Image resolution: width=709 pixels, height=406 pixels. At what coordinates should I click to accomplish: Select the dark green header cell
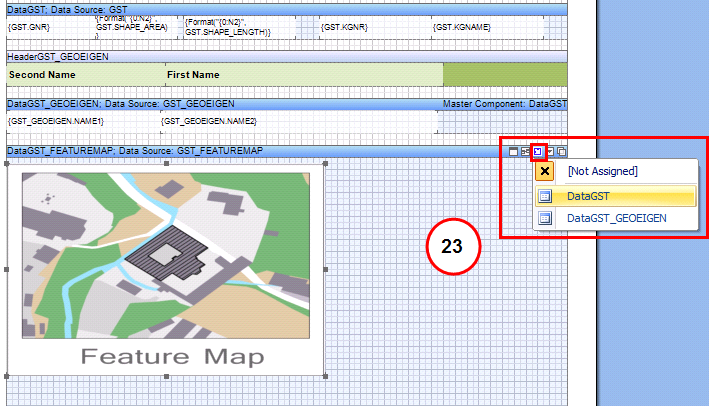tap(505, 75)
